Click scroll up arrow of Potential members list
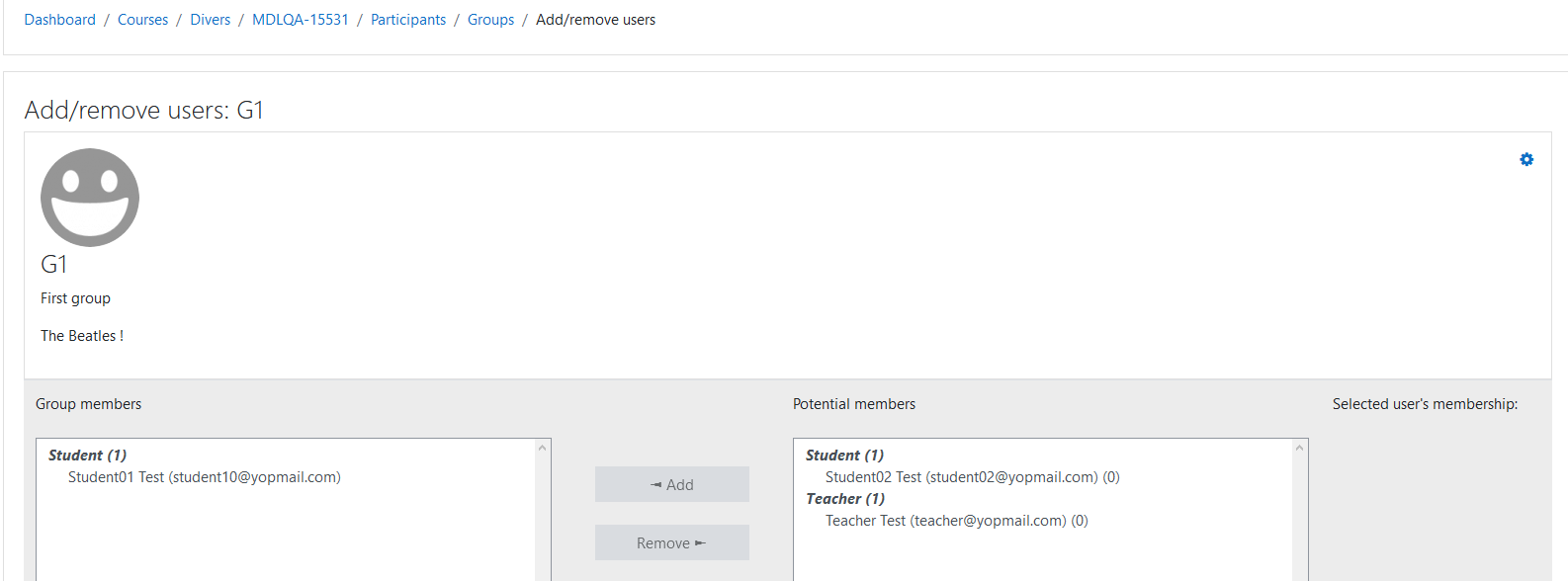Image resolution: width=1568 pixels, height=581 pixels. click(1299, 448)
